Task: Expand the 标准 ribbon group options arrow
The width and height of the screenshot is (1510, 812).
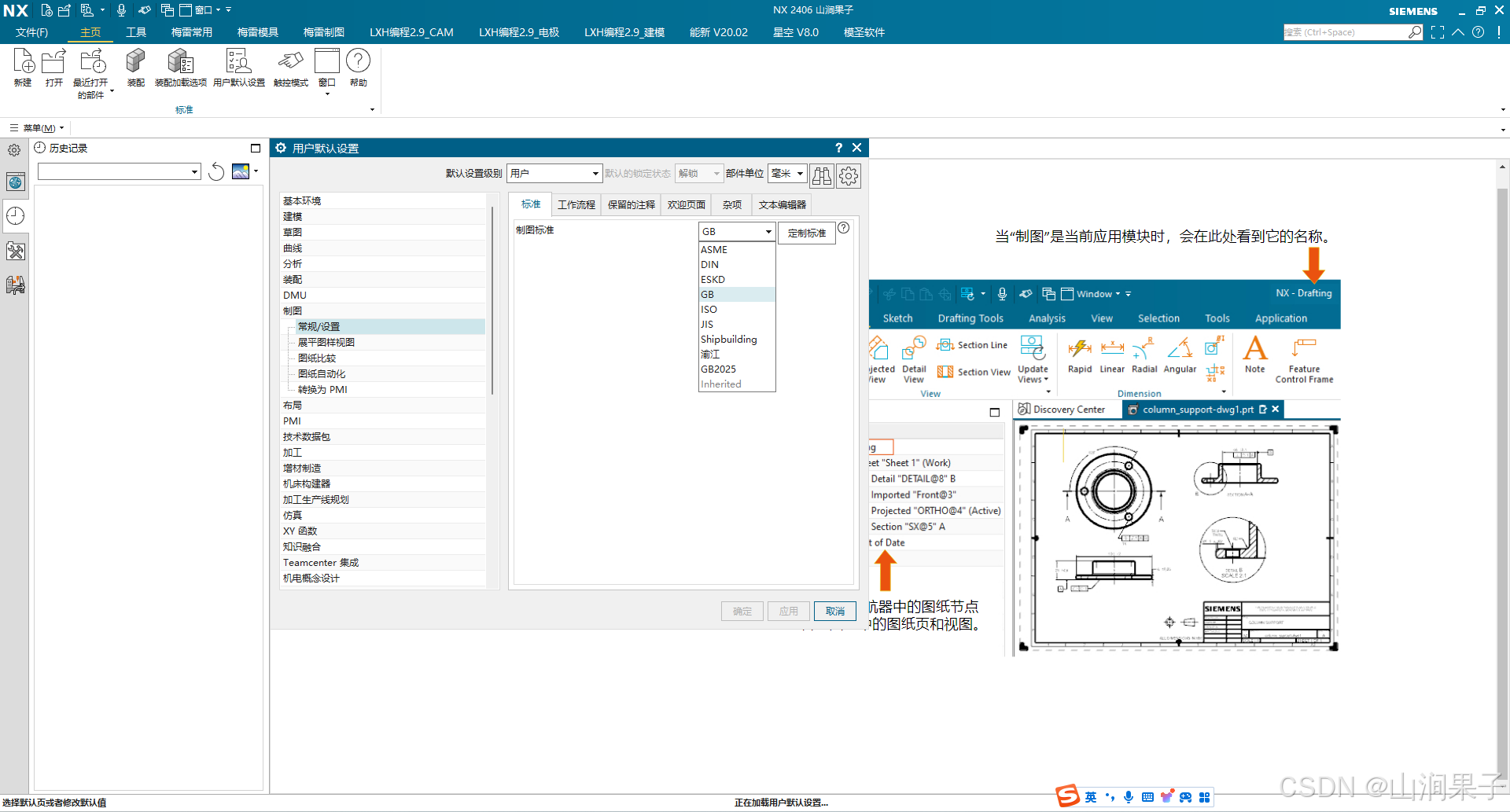Action: [372, 110]
